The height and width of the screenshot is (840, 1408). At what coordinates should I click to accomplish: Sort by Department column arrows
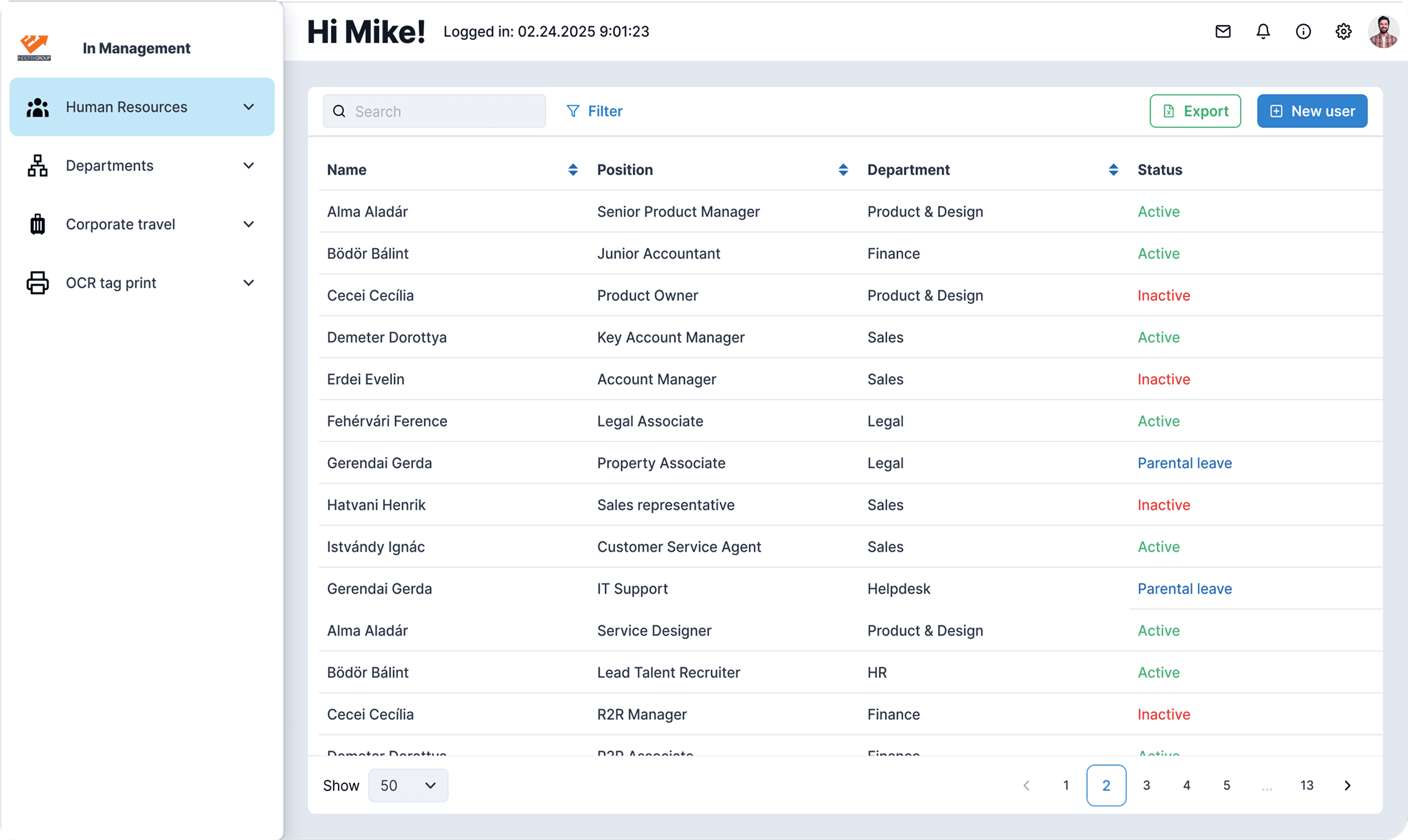(x=1113, y=170)
